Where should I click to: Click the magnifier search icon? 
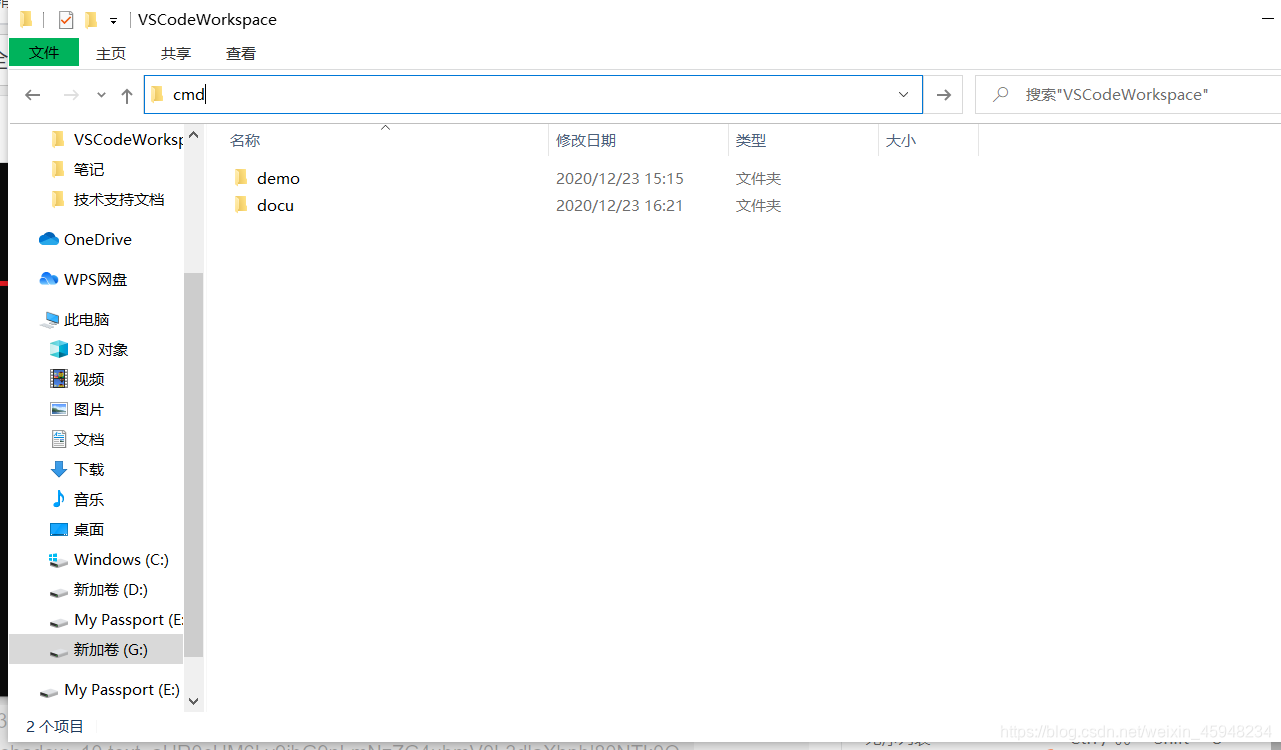click(1000, 94)
